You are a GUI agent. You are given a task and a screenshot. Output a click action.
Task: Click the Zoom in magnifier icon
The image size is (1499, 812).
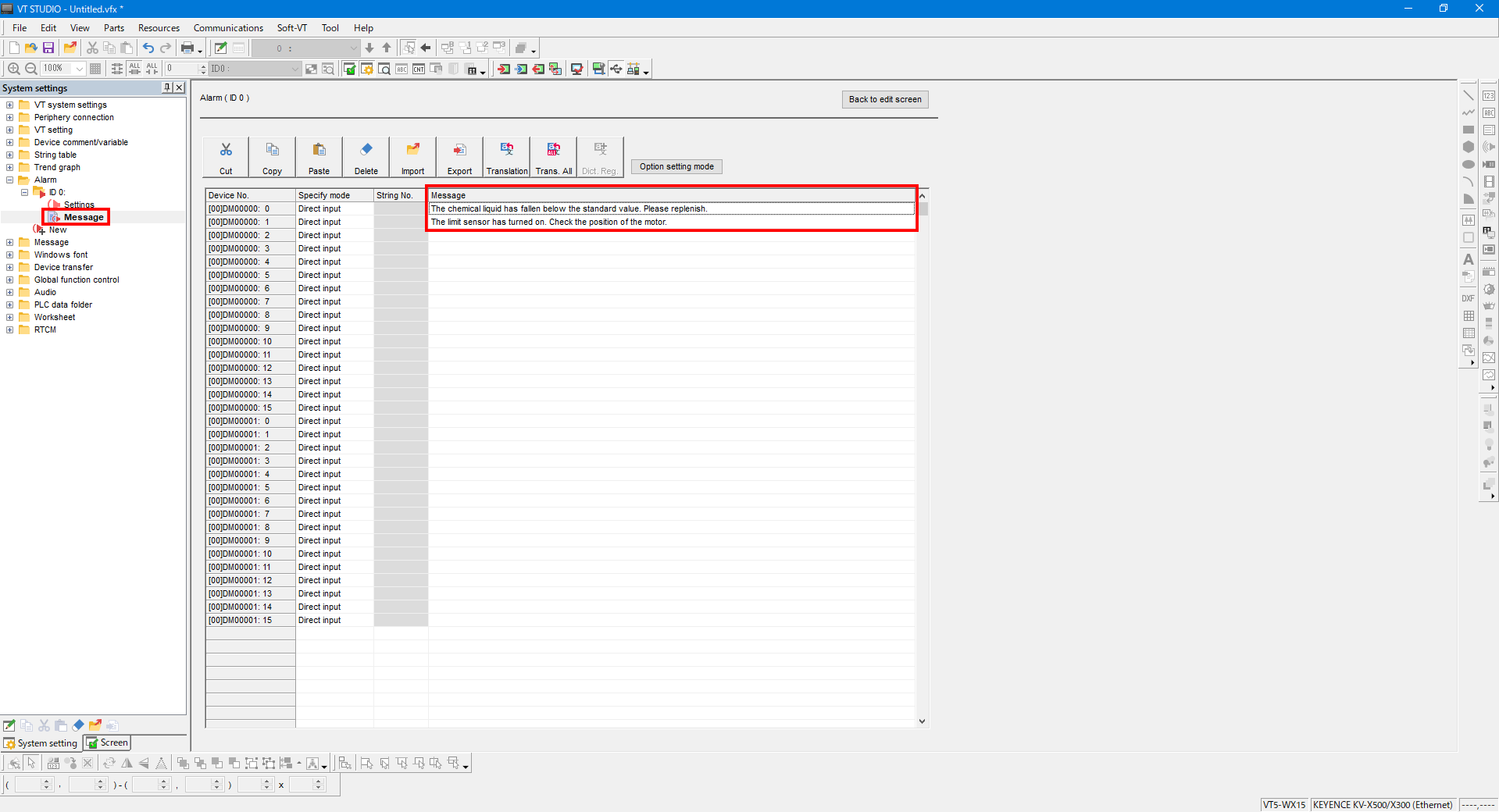tap(13, 69)
